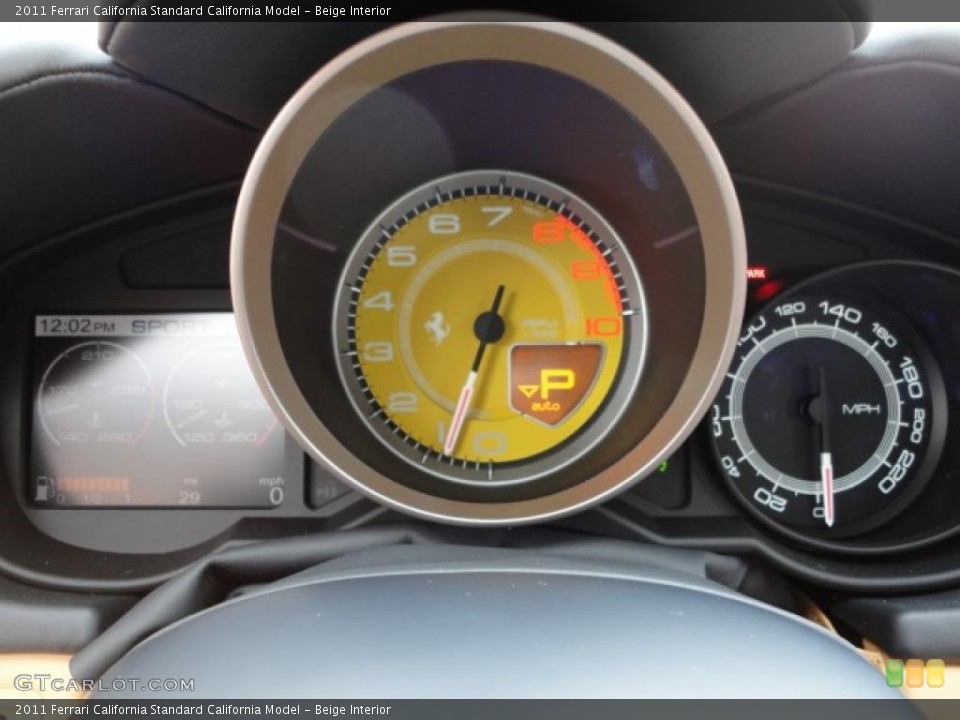Click the number 2 on the tachometer
This screenshot has height=720, width=960.
(x=403, y=403)
